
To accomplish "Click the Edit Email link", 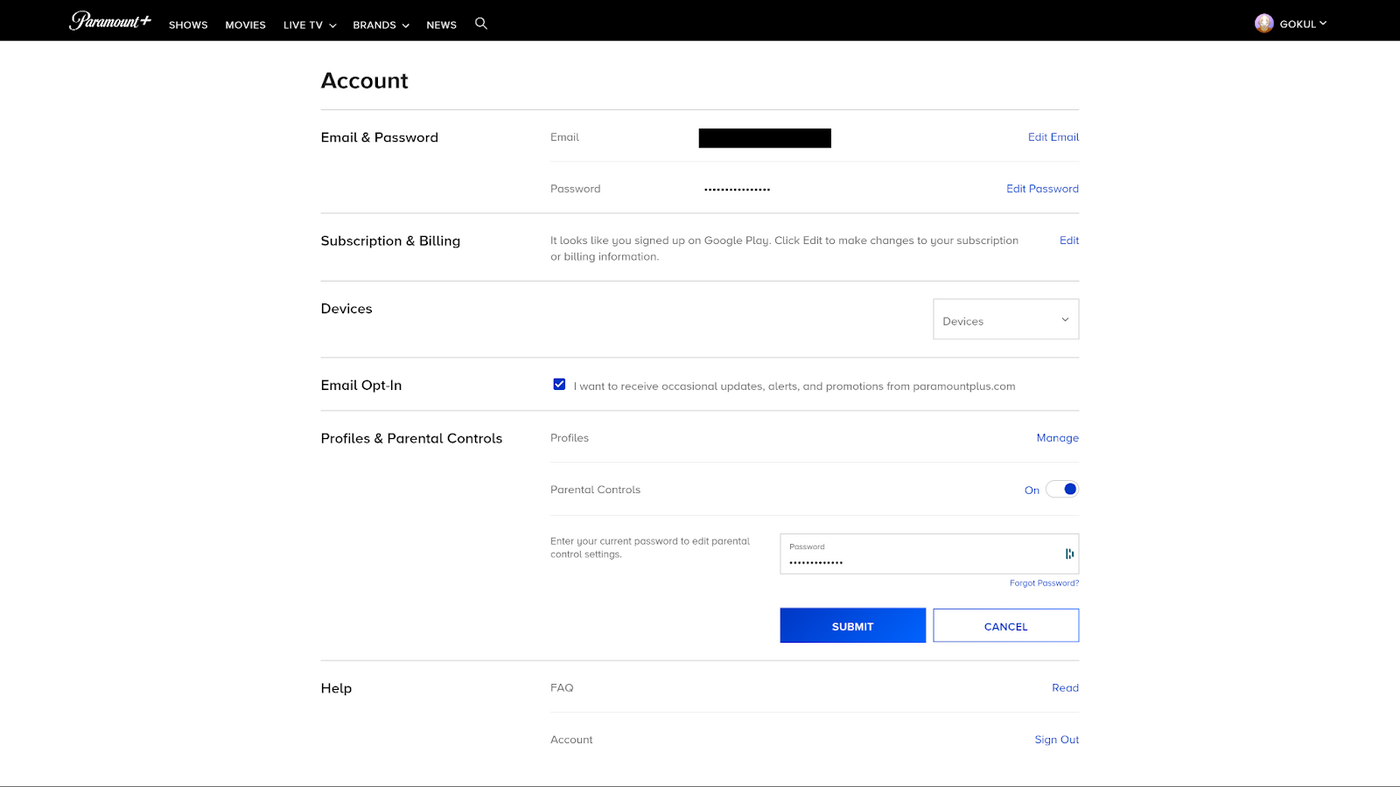I will (1053, 137).
